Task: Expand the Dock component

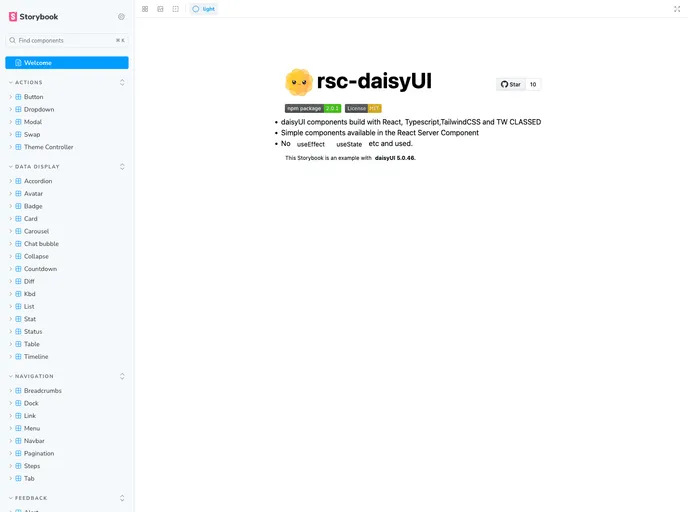Action: pyautogui.click(x=67, y=403)
